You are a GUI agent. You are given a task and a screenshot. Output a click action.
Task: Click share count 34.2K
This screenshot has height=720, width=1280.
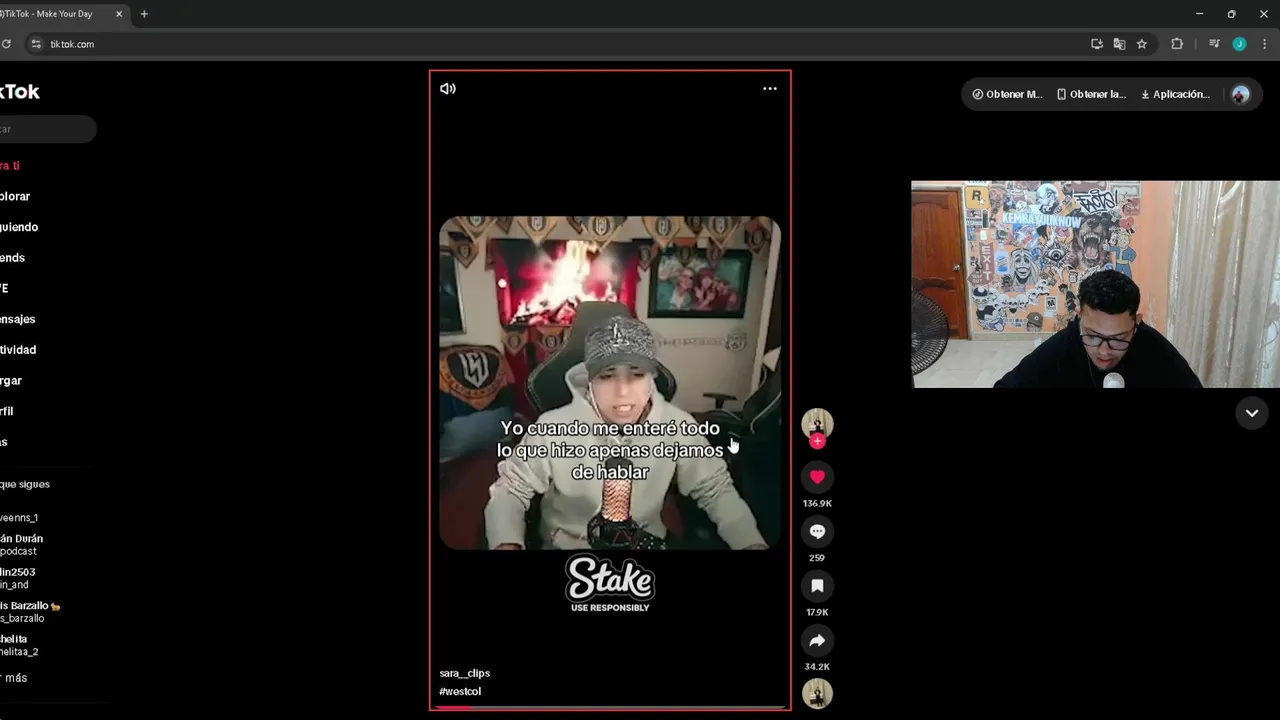817,667
